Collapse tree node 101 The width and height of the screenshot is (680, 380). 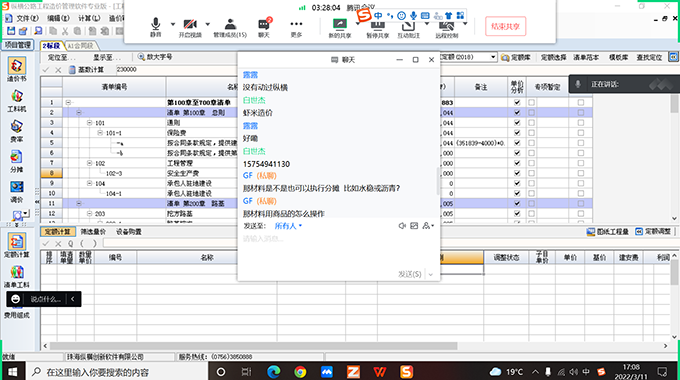[89, 123]
